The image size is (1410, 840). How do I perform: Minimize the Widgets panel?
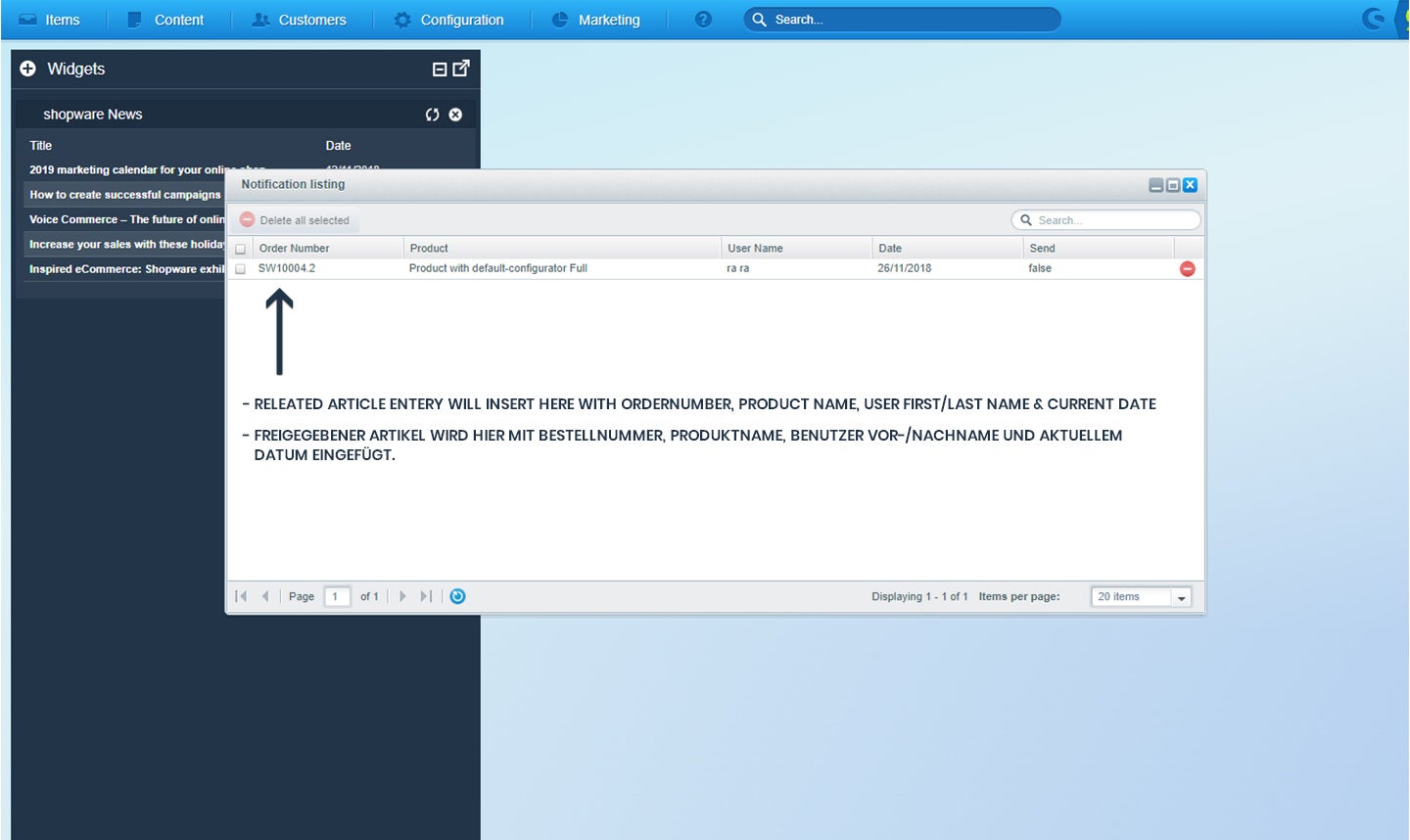[x=440, y=70]
